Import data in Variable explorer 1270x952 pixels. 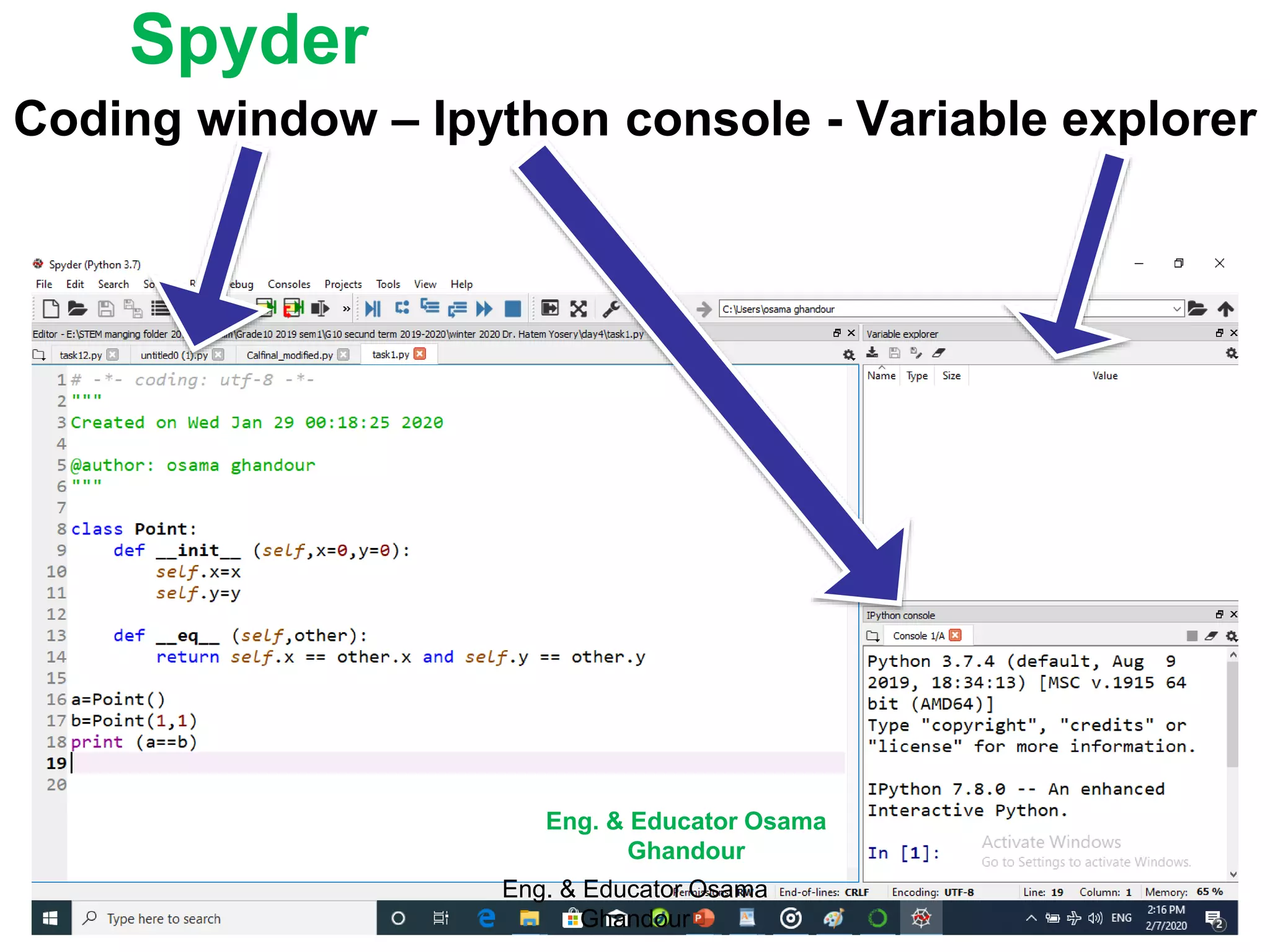[x=872, y=353]
